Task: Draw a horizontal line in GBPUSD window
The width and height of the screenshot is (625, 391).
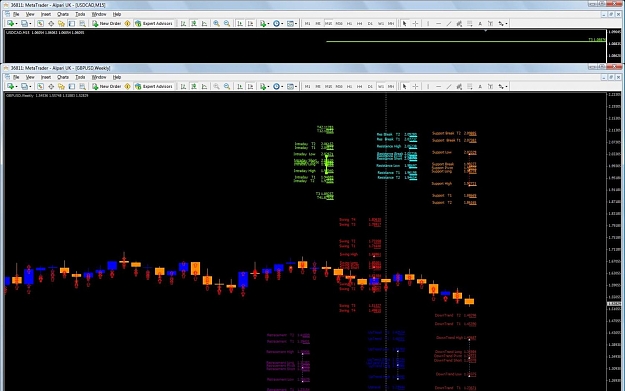Action: (438, 86)
